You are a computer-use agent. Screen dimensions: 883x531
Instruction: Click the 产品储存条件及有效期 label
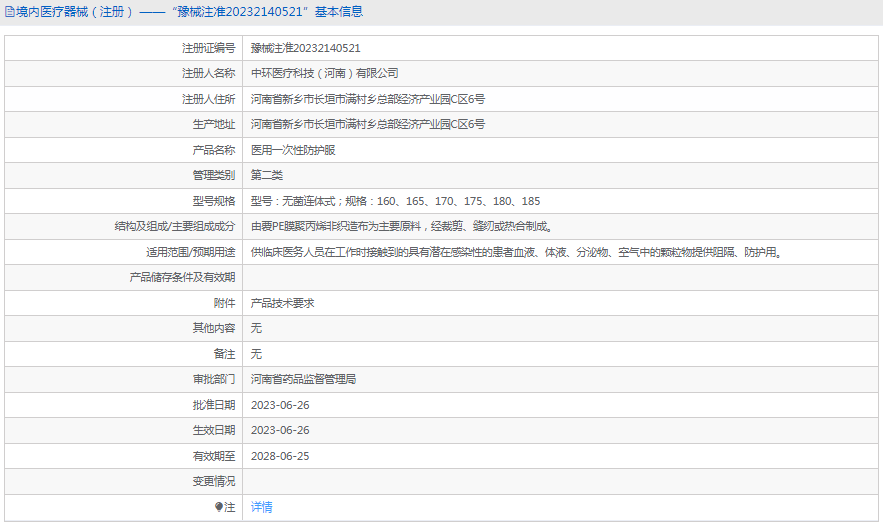click(x=182, y=278)
